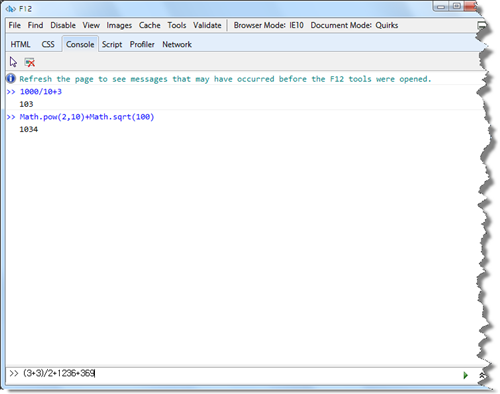The width and height of the screenshot is (500, 394).
Task: Click the Refresh the page info message
Action: 225,79
